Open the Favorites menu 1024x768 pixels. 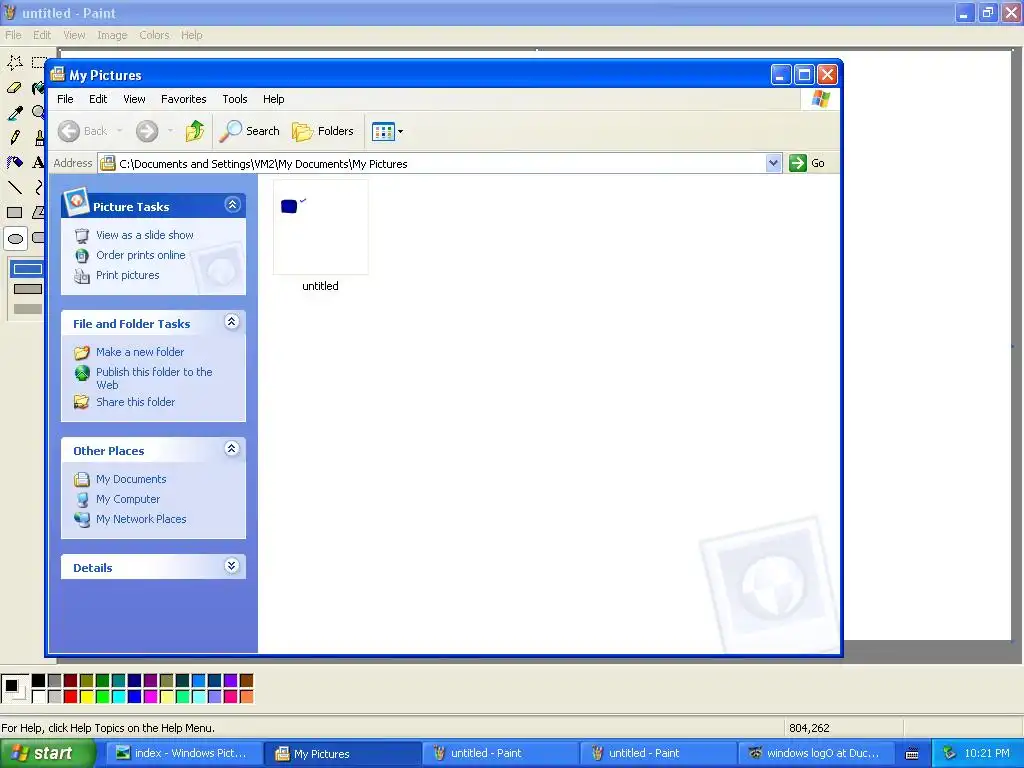(x=184, y=99)
